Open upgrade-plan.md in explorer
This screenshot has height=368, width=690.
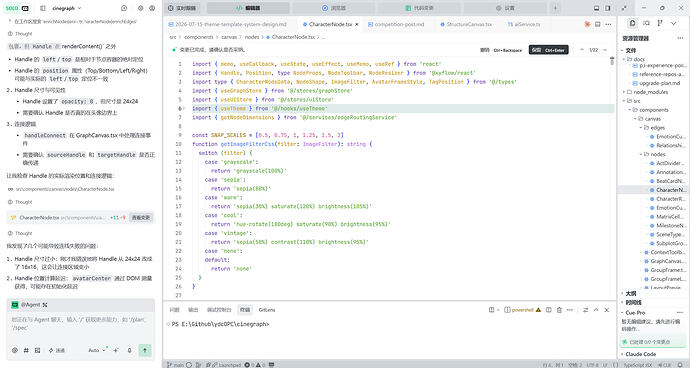click(659, 83)
